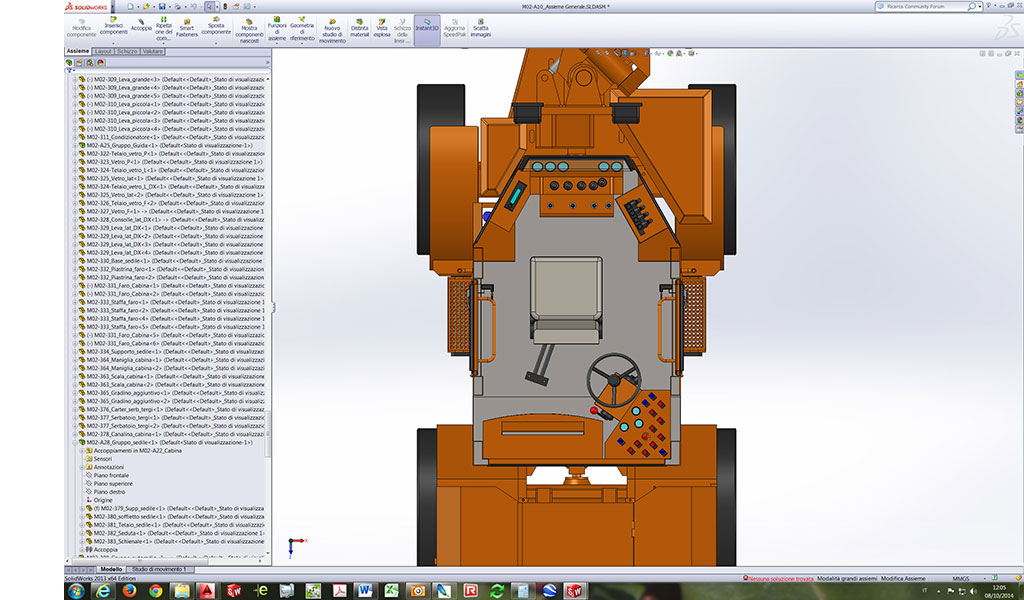1024x600 pixels.
Task: Collapse the M02-A28_Gruppo_sedile assembly node
Action: click(x=74, y=442)
